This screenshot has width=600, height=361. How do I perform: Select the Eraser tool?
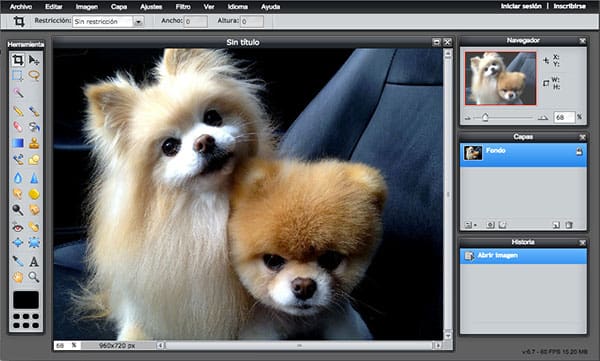click(x=18, y=126)
